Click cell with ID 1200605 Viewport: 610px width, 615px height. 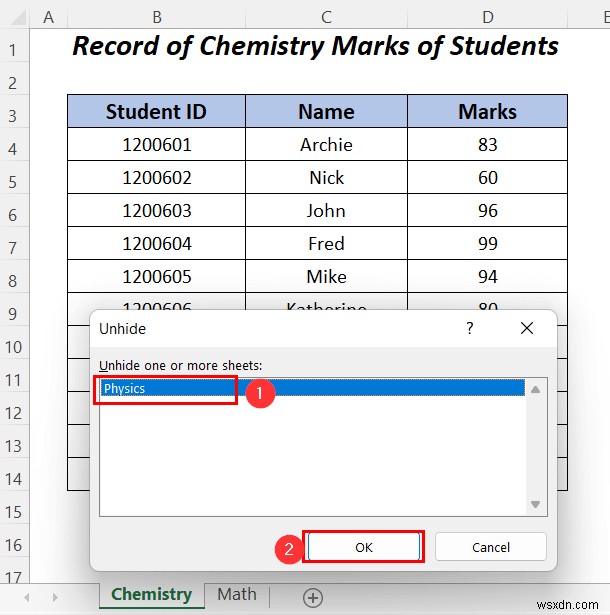point(157,276)
